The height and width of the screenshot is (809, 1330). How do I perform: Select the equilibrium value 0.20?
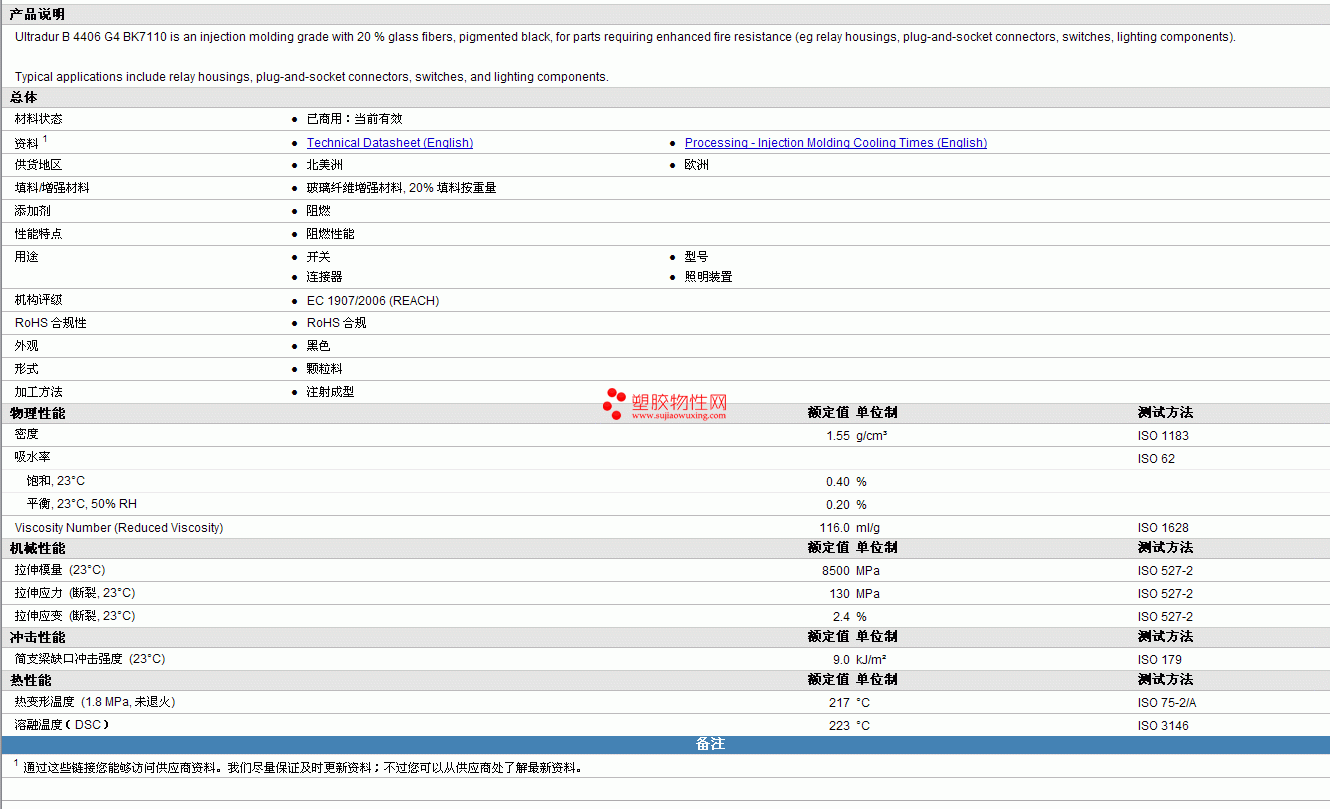click(838, 505)
